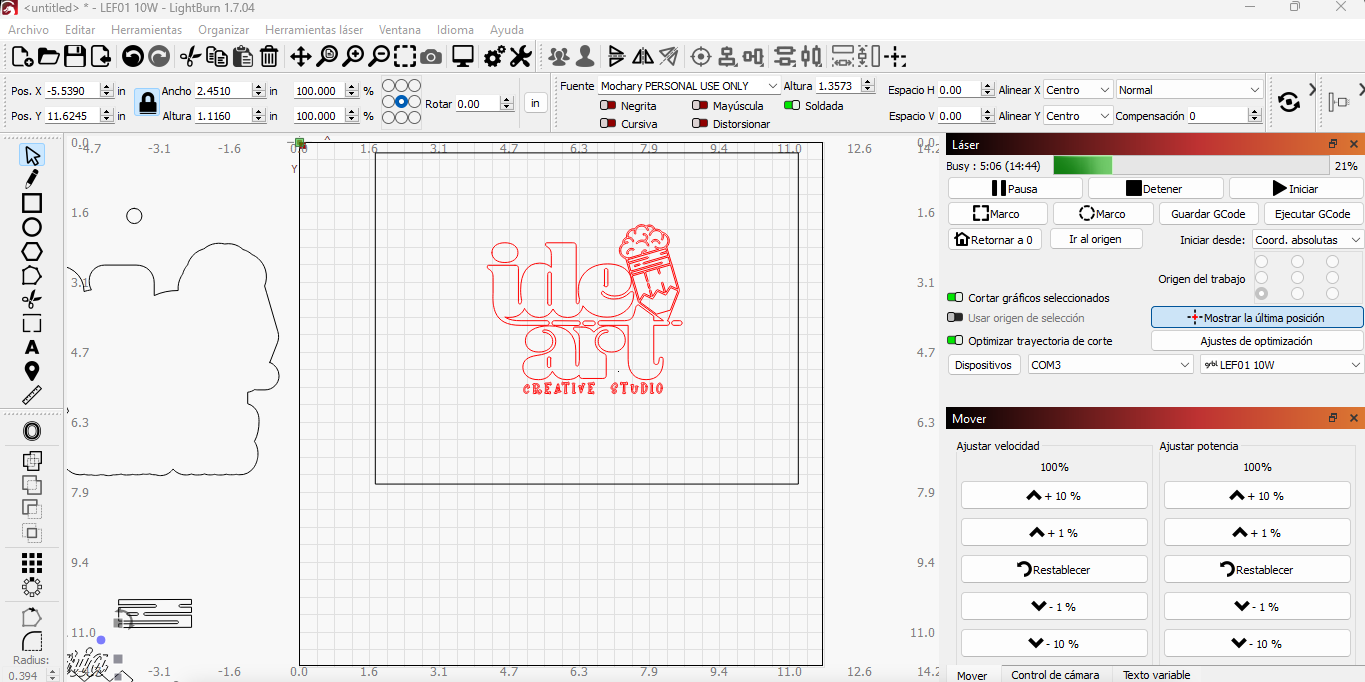The width and height of the screenshot is (1365, 682).
Task: Open camera capture icon in the toolbar
Action: pos(431,56)
